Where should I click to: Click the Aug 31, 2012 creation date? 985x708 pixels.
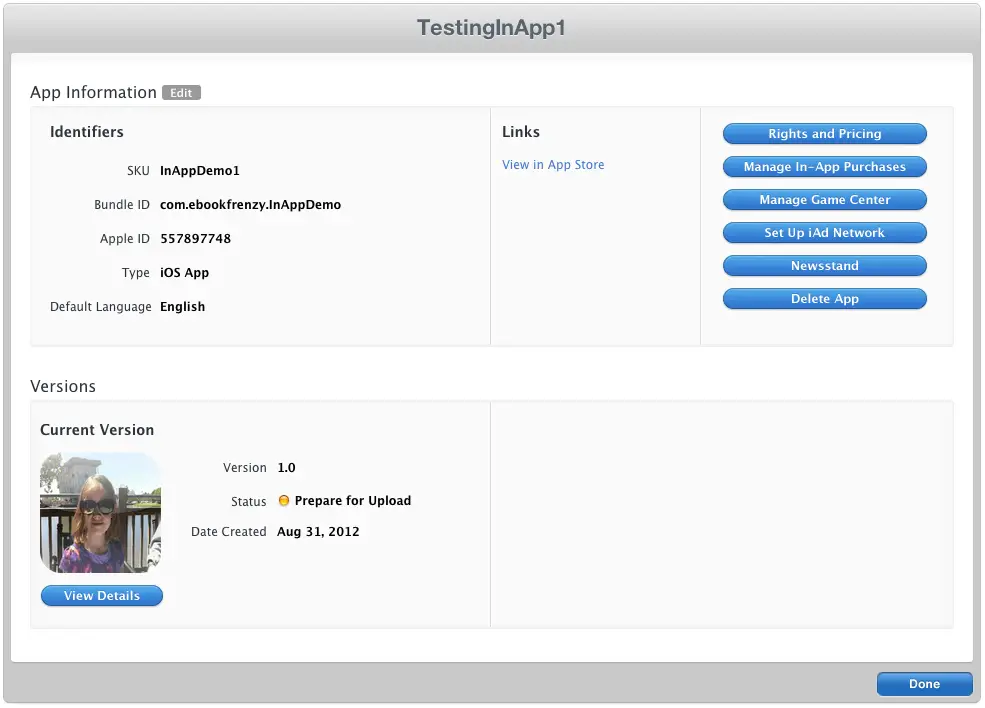tap(318, 532)
